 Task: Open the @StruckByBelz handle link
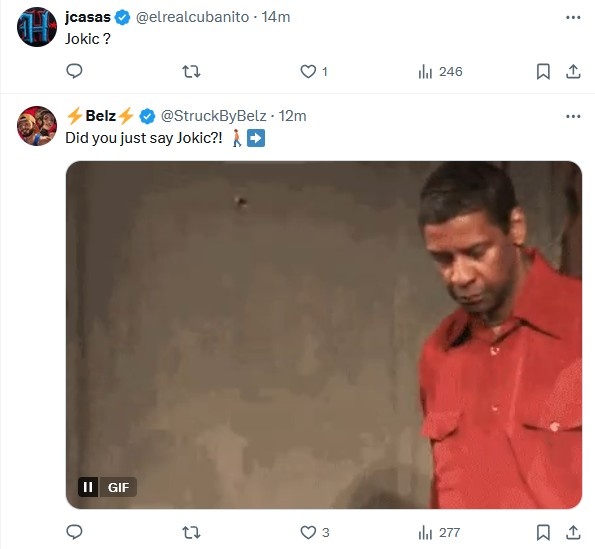(214, 116)
